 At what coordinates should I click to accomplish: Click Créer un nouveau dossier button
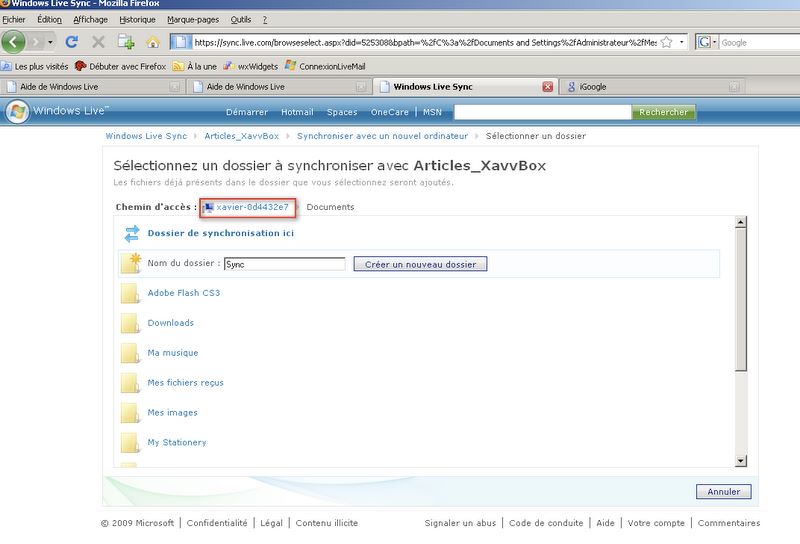(x=420, y=264)
